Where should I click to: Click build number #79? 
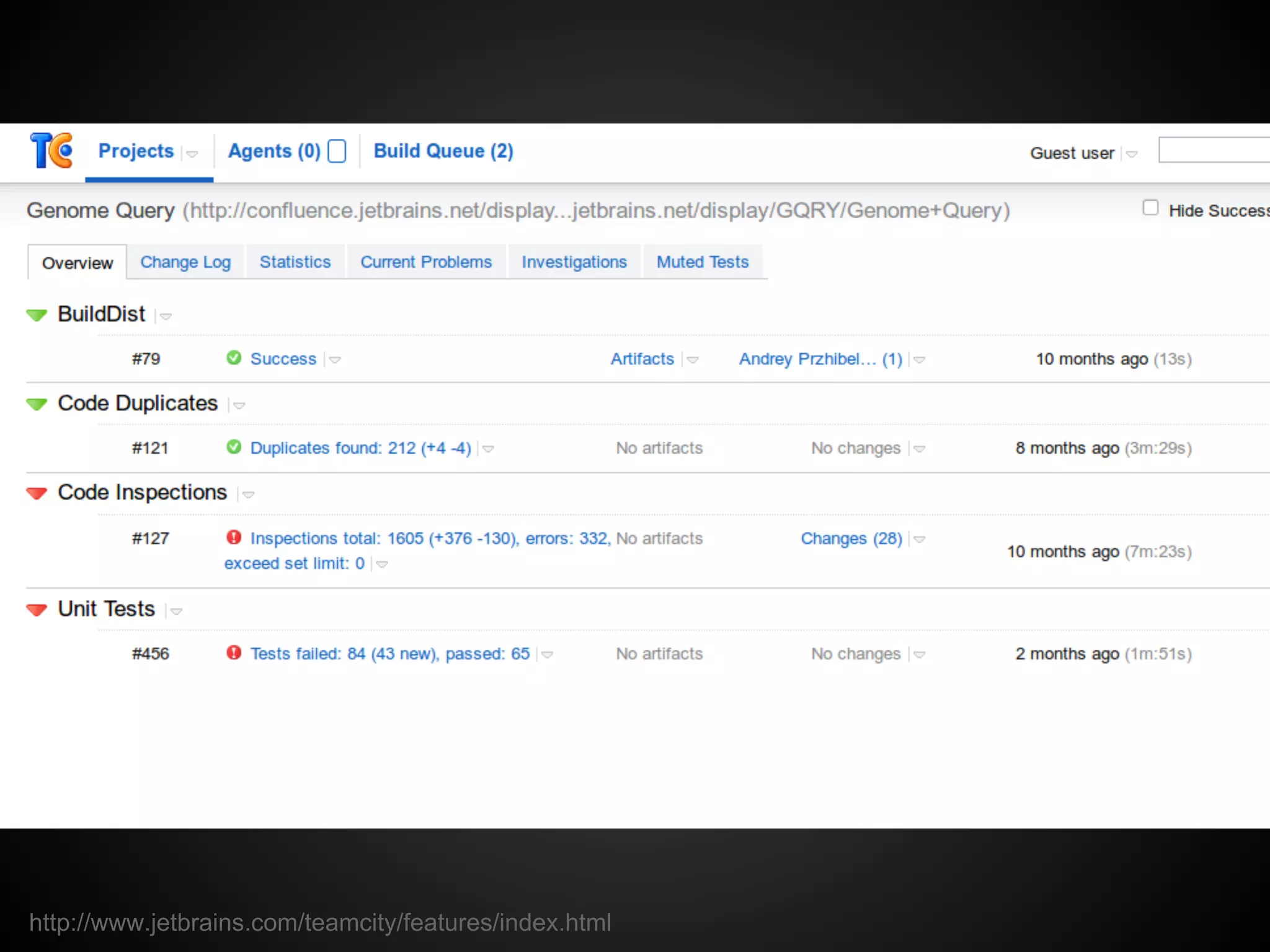tap(146, 359)
